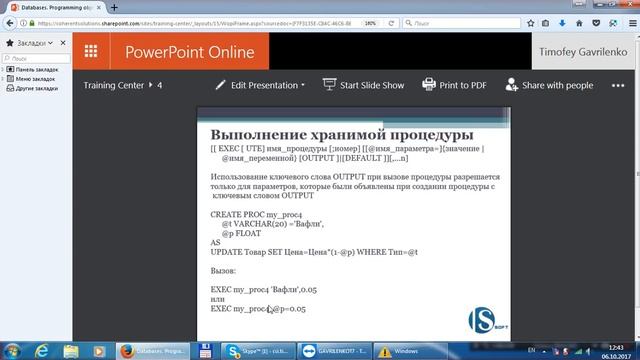Open File Explorer from taskbar
The image size is (640, 360).
pyautogui.click(x=71, y=351)
